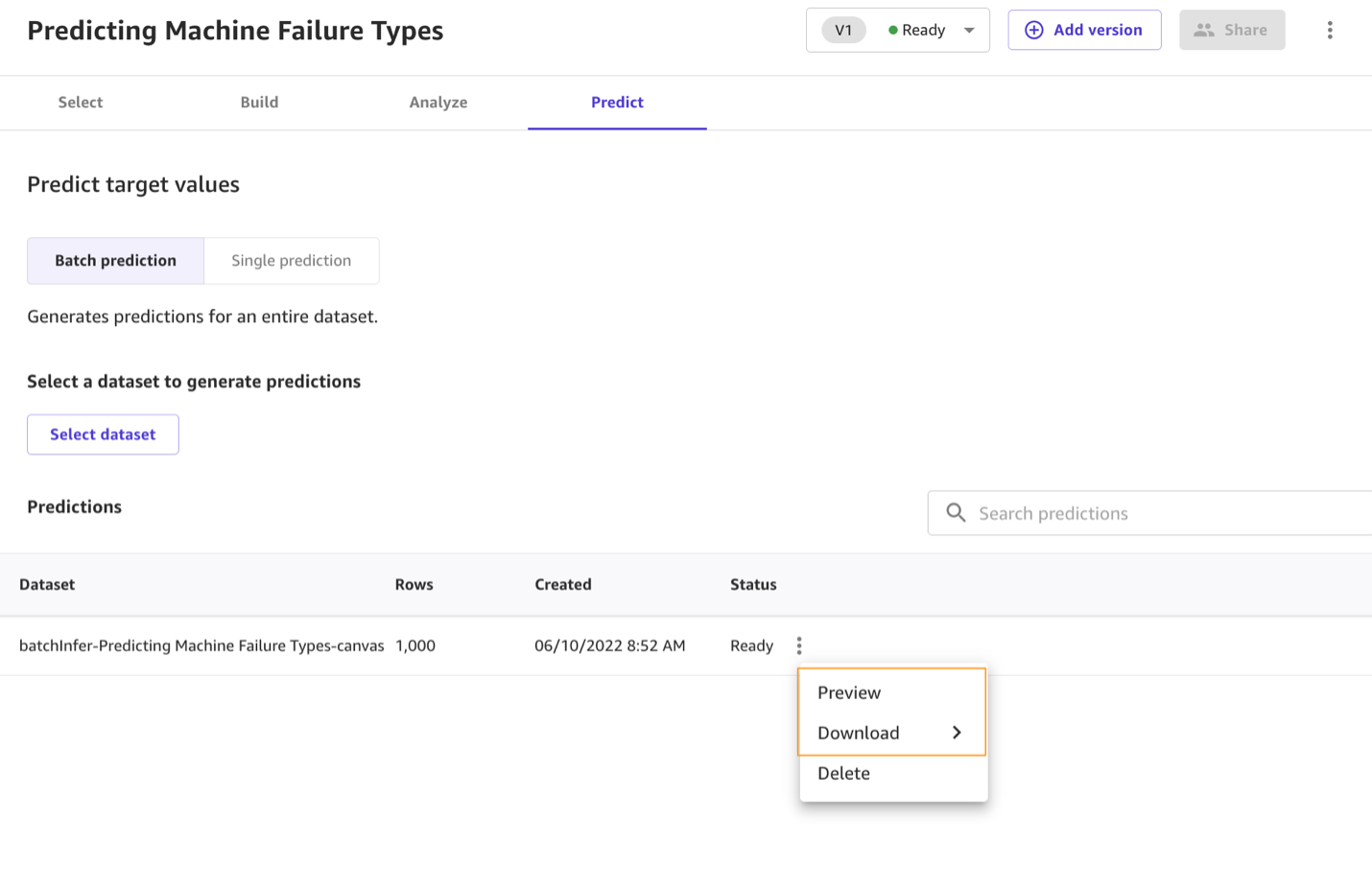
Task: Switch to Batch prediction mode
Action: (115, 261)
